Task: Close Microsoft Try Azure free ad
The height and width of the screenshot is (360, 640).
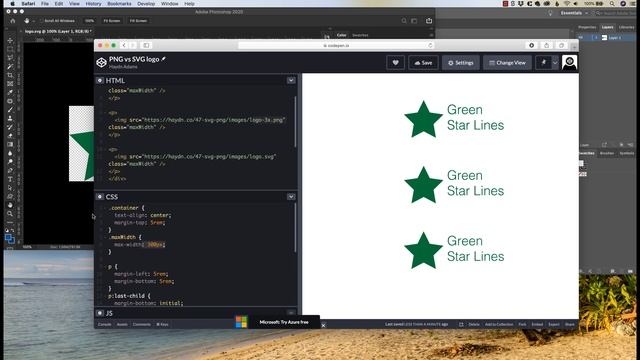Action: click(323, 325)
